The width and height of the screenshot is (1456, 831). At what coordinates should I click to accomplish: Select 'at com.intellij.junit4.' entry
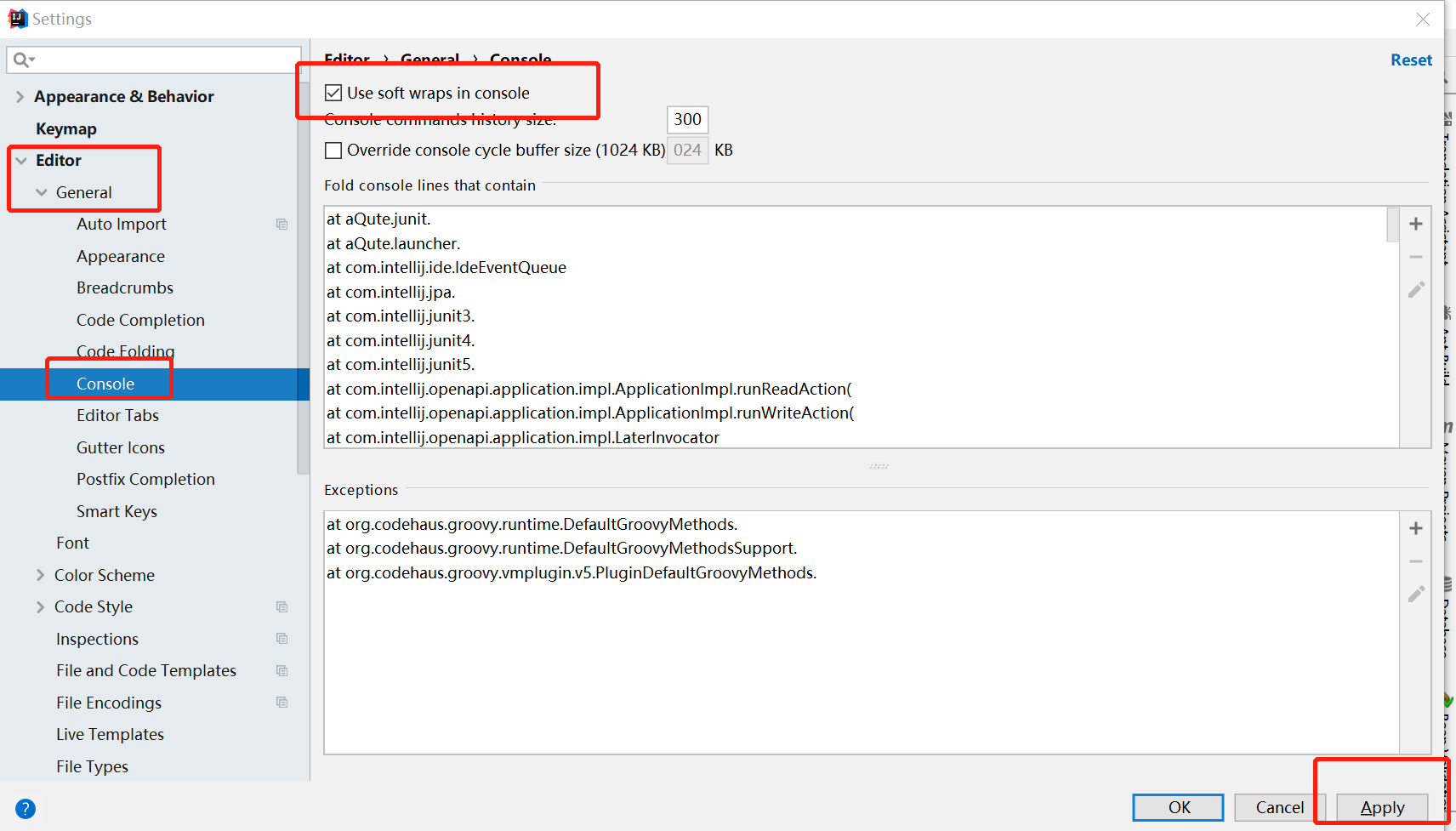tap(401, 341)
